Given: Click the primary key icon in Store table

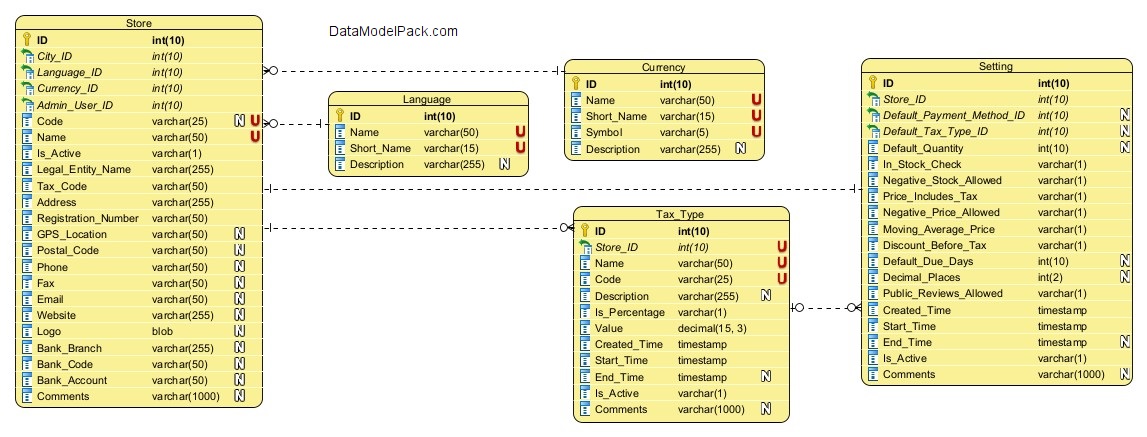Looking at the screenshot, I should [26, 40].
